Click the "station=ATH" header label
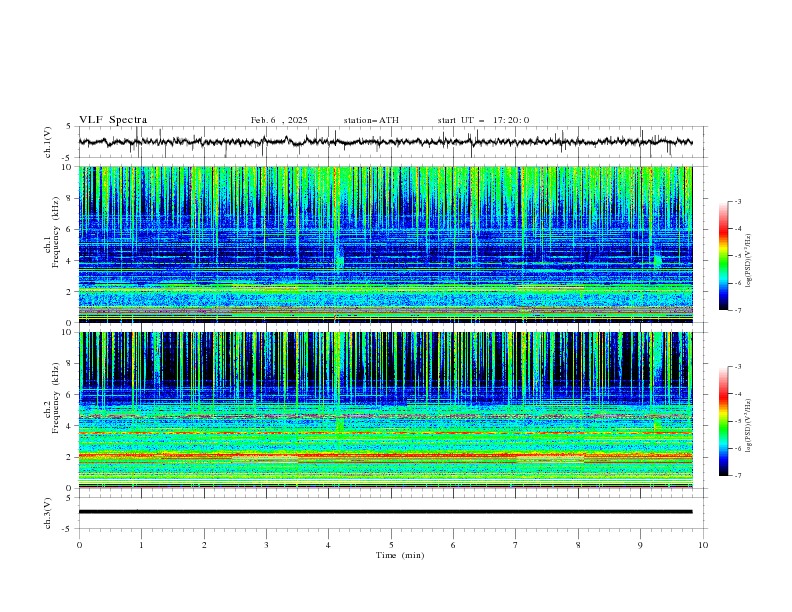The height and width of the screenshot is (612, 792). click(x=371, y=120)
